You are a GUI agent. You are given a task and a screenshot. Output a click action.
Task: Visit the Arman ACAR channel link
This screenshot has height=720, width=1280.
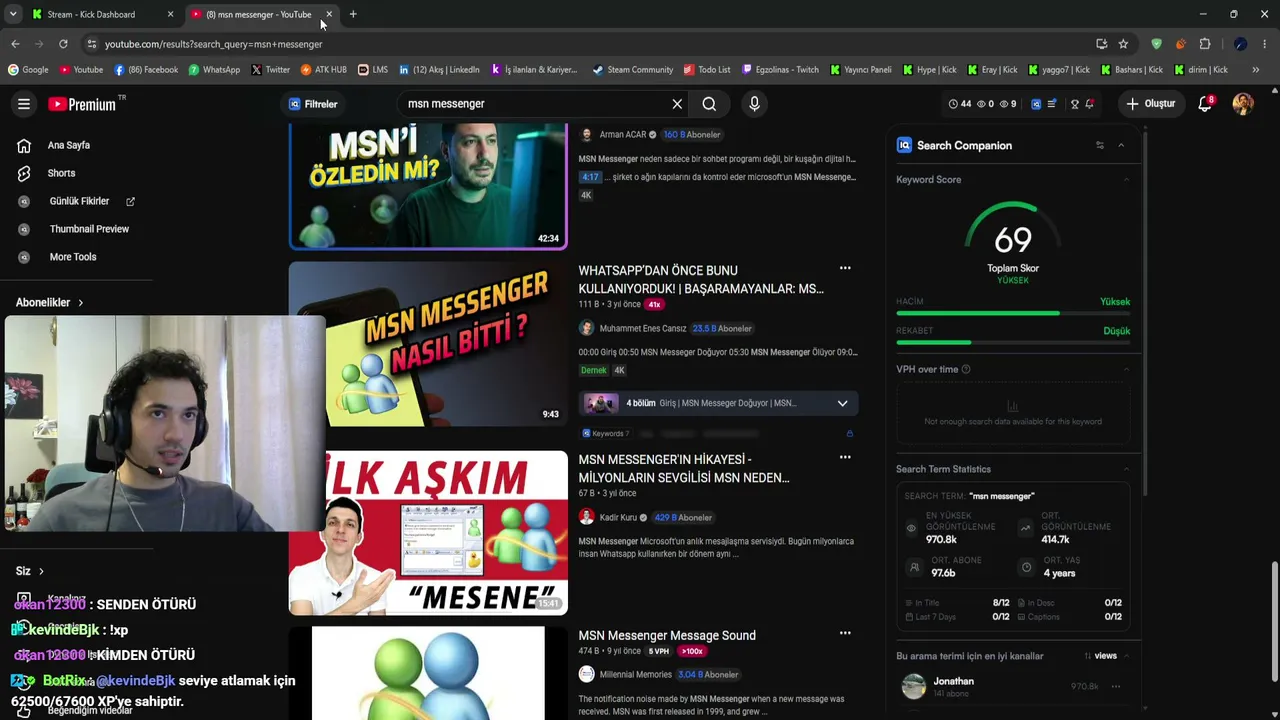pyautogui.click(x=623, y=134)
